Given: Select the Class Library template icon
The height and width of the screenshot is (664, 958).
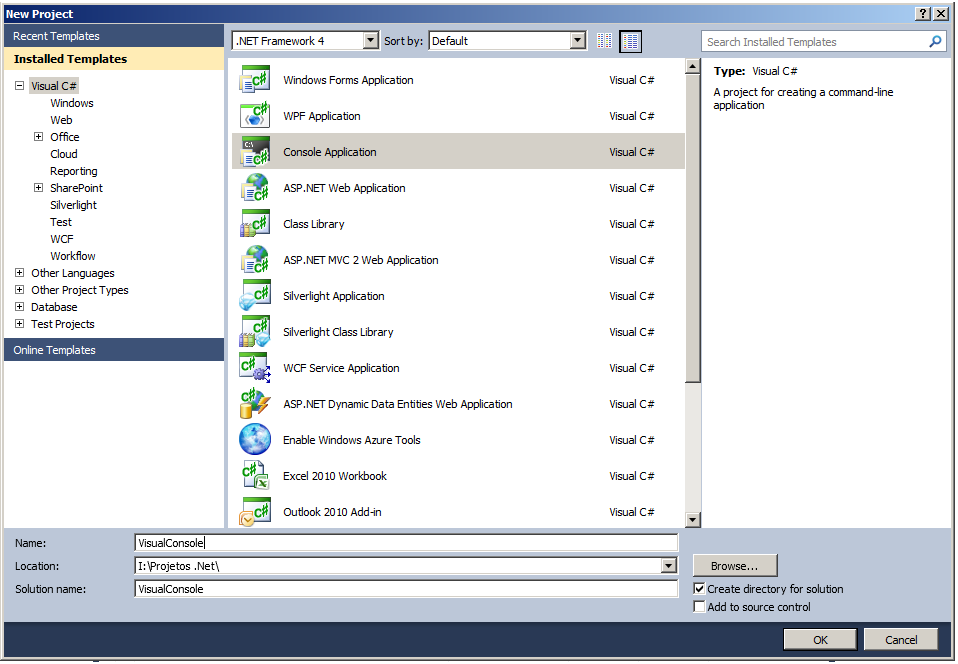Looking at the screenshot, I should click(x=255, y=224).
